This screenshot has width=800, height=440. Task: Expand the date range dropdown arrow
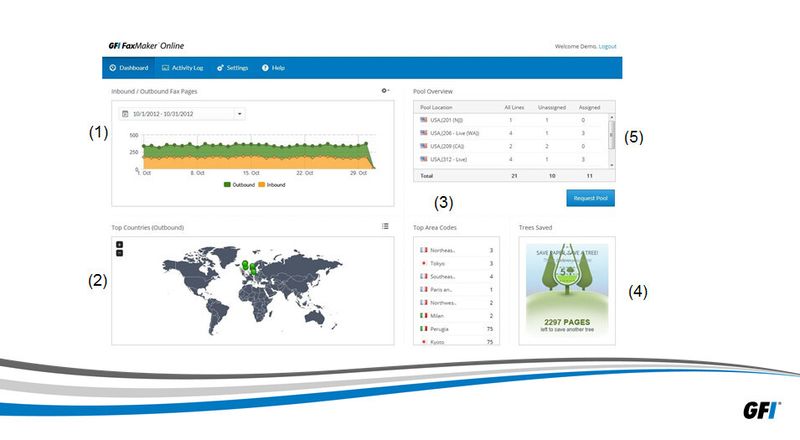239,114
